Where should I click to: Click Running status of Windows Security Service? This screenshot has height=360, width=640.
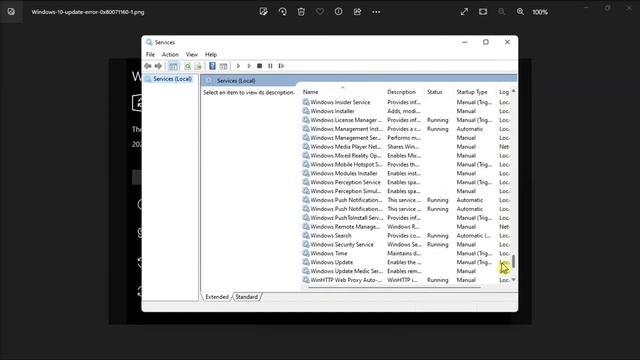tap(438, 244)
